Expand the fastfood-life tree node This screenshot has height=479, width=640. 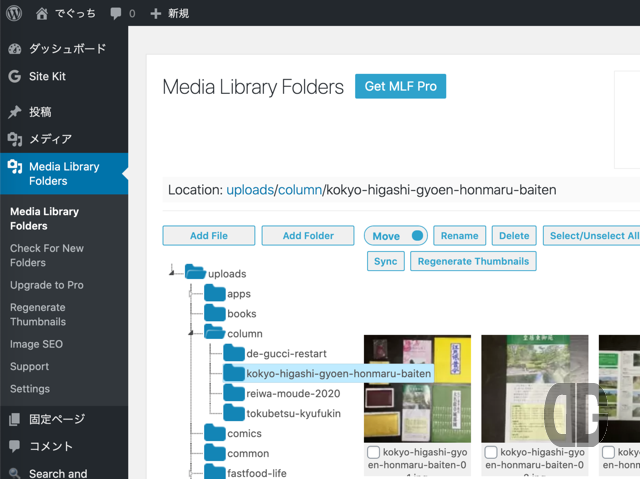coord(191,473)
